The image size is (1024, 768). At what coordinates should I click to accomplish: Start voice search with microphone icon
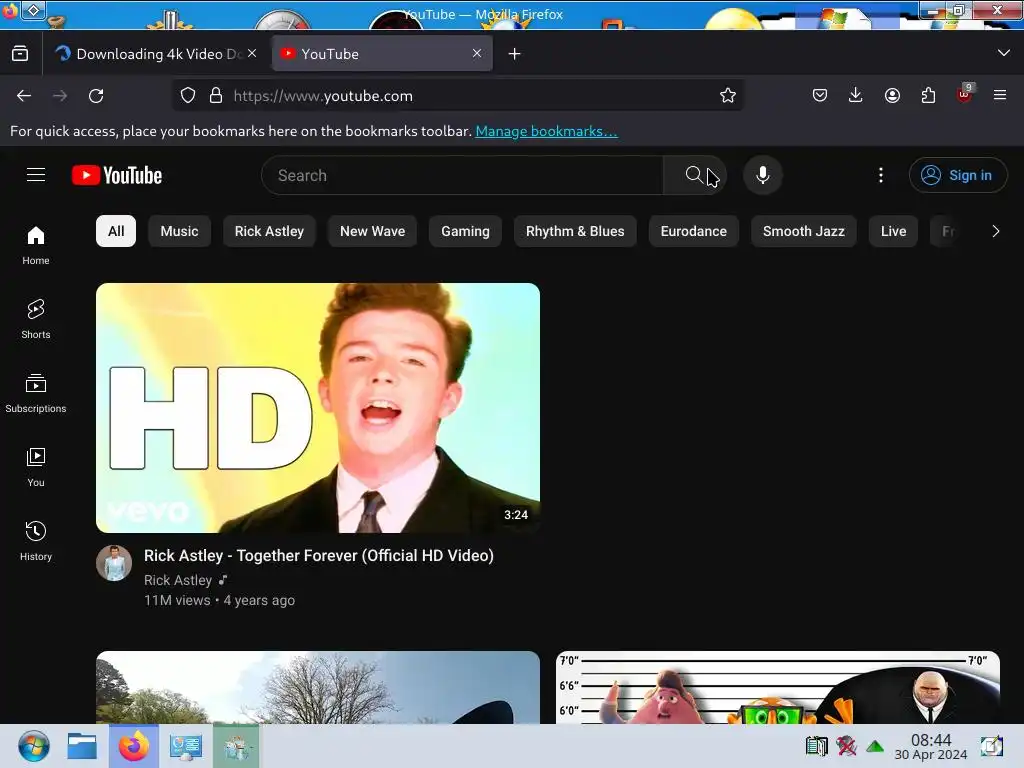(x=762, y=175)
